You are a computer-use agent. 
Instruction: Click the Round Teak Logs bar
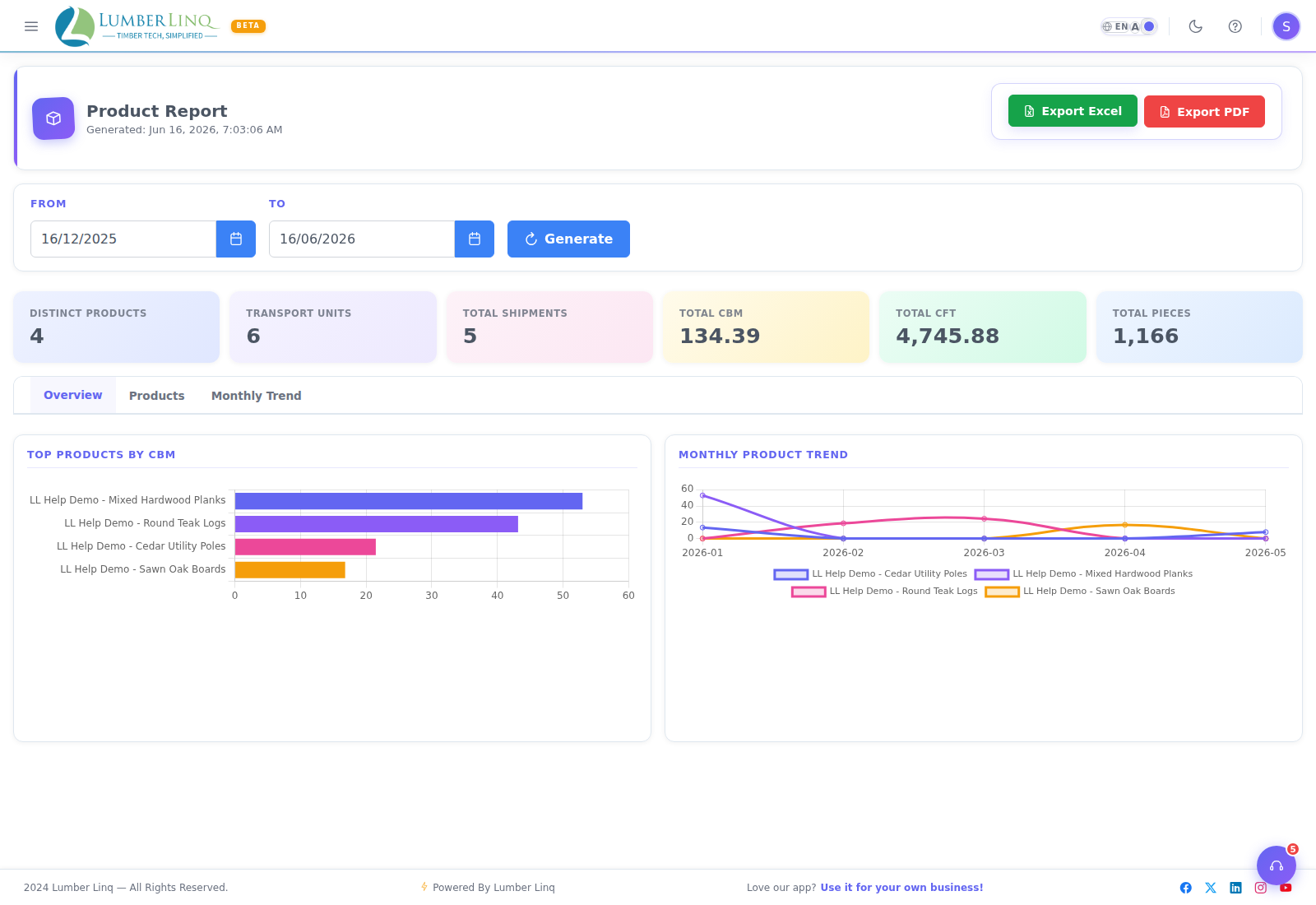377,524
